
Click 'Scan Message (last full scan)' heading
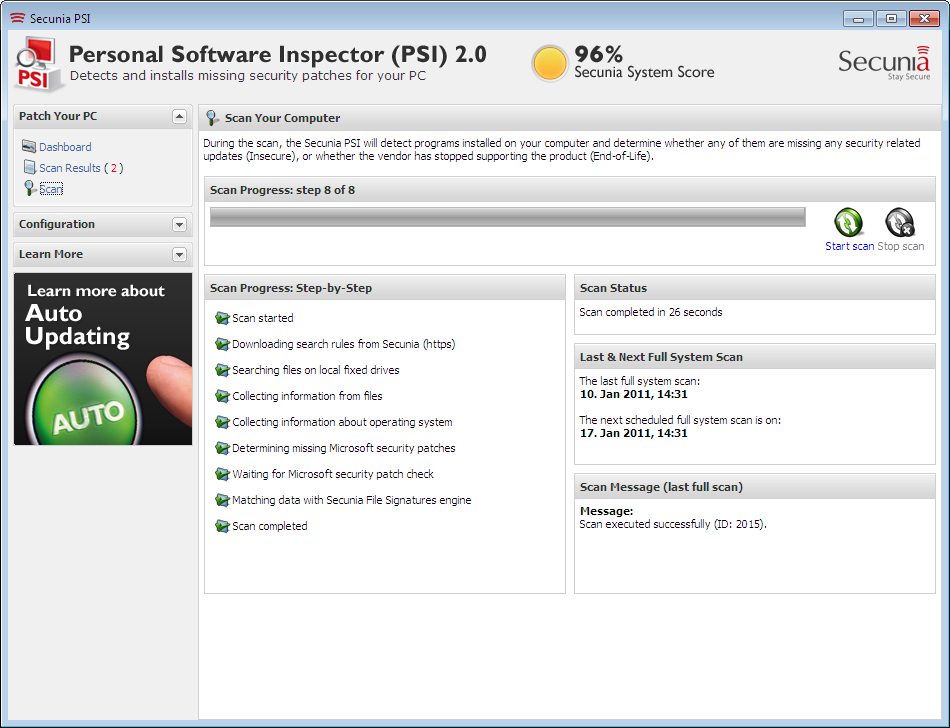coord(661,487)
